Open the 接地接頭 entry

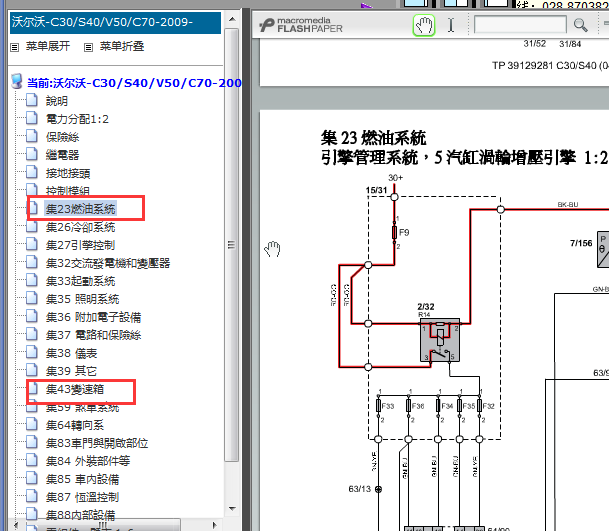(68, 173)
